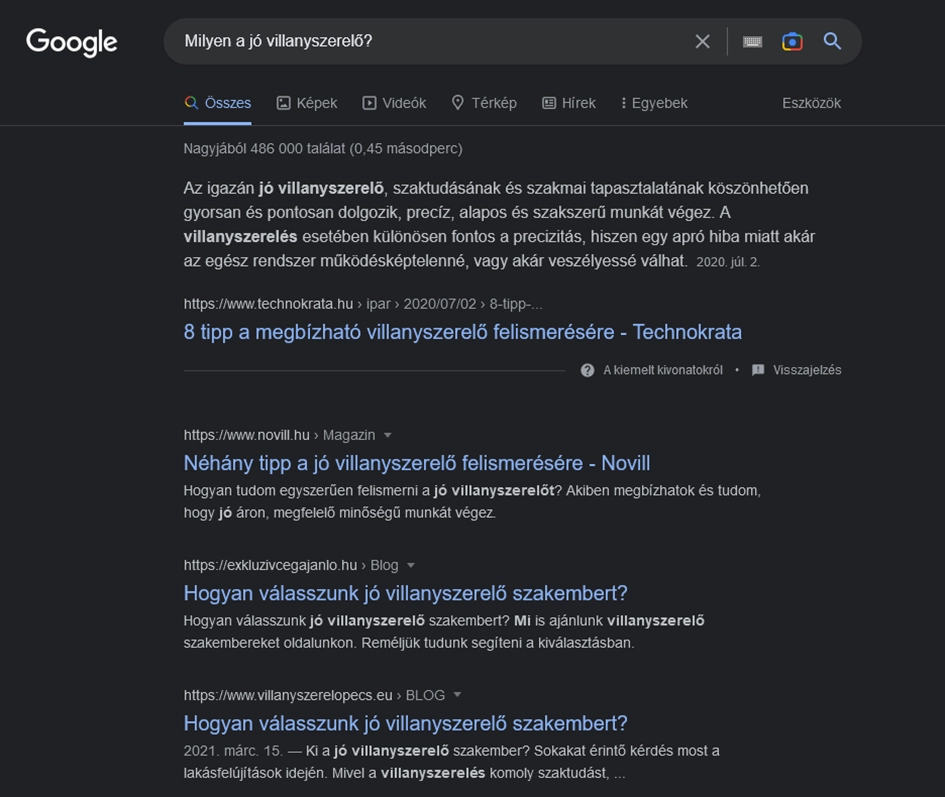The image size is (945, 797).
Task: Start a search by image with camera icon
Action: tap(792, 42)
